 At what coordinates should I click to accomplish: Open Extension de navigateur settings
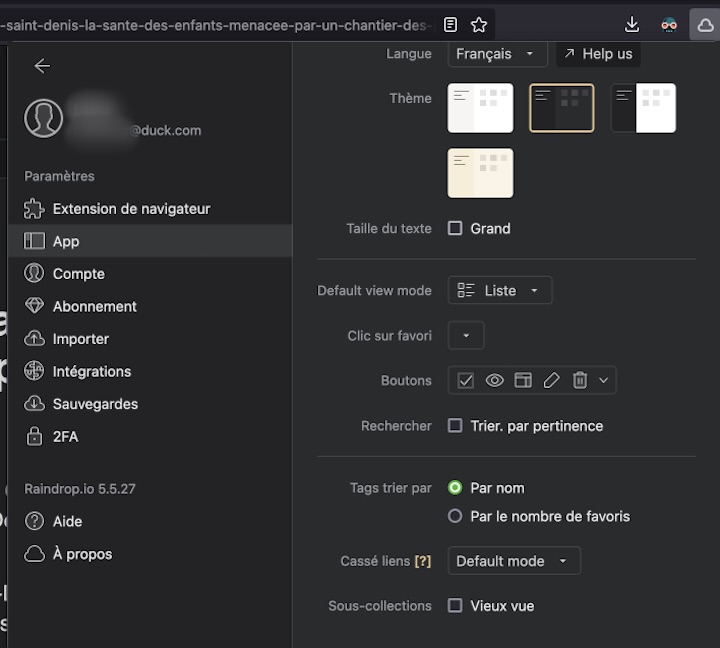click(131, 209)
